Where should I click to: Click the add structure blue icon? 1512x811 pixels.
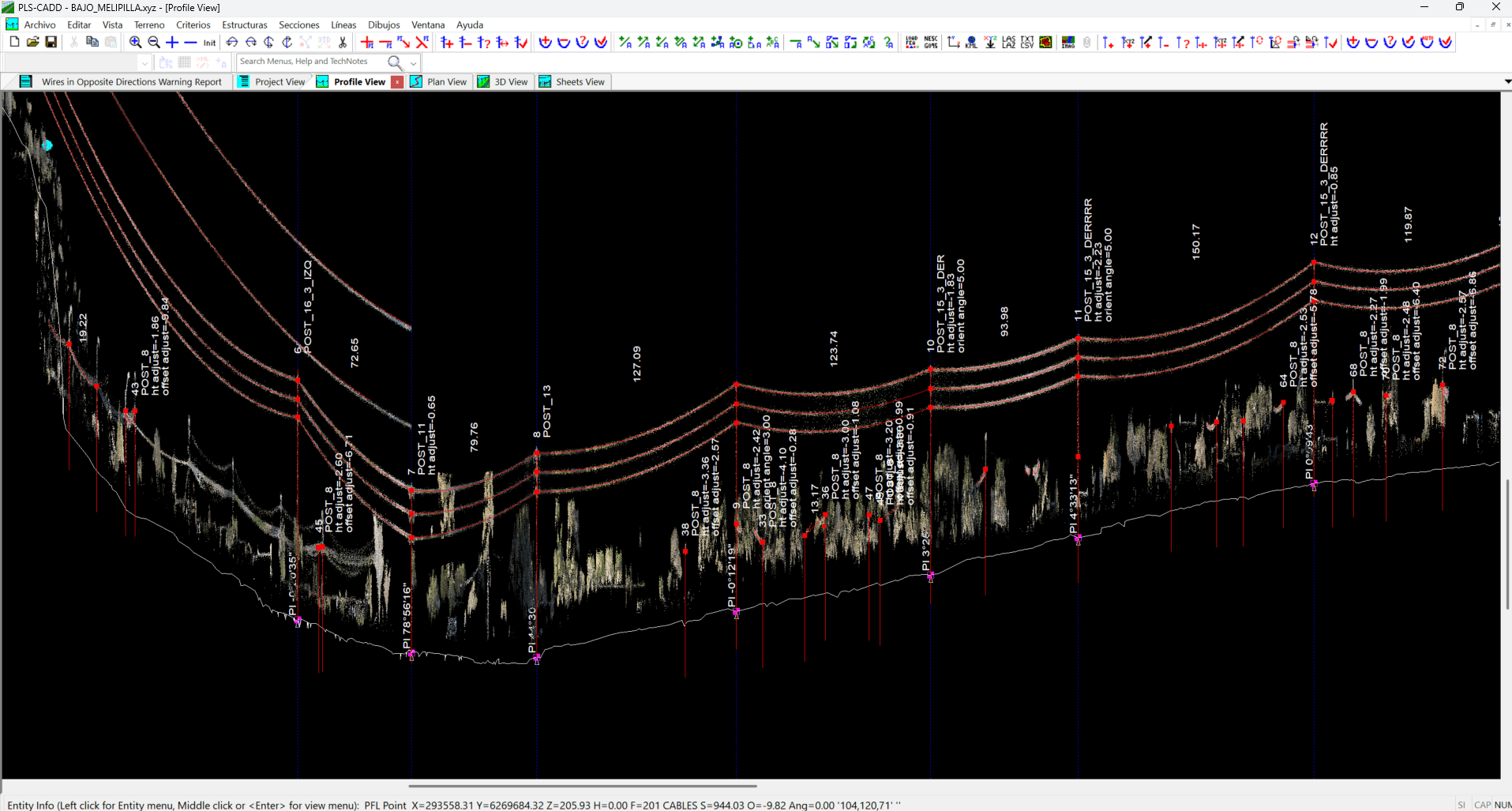(447, 43)
